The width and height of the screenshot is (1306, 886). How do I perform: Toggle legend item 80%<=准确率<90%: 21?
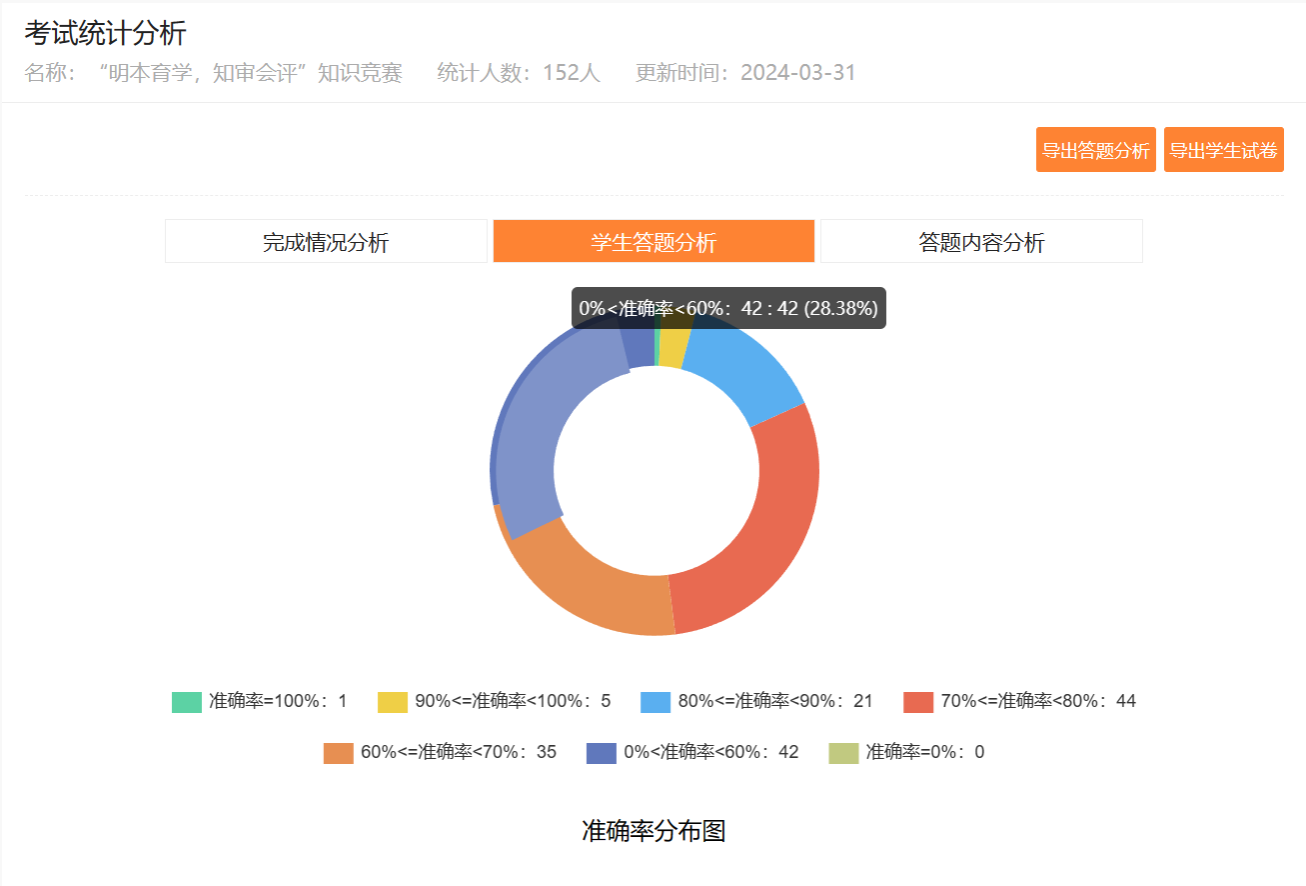click(x=757, y=701)
